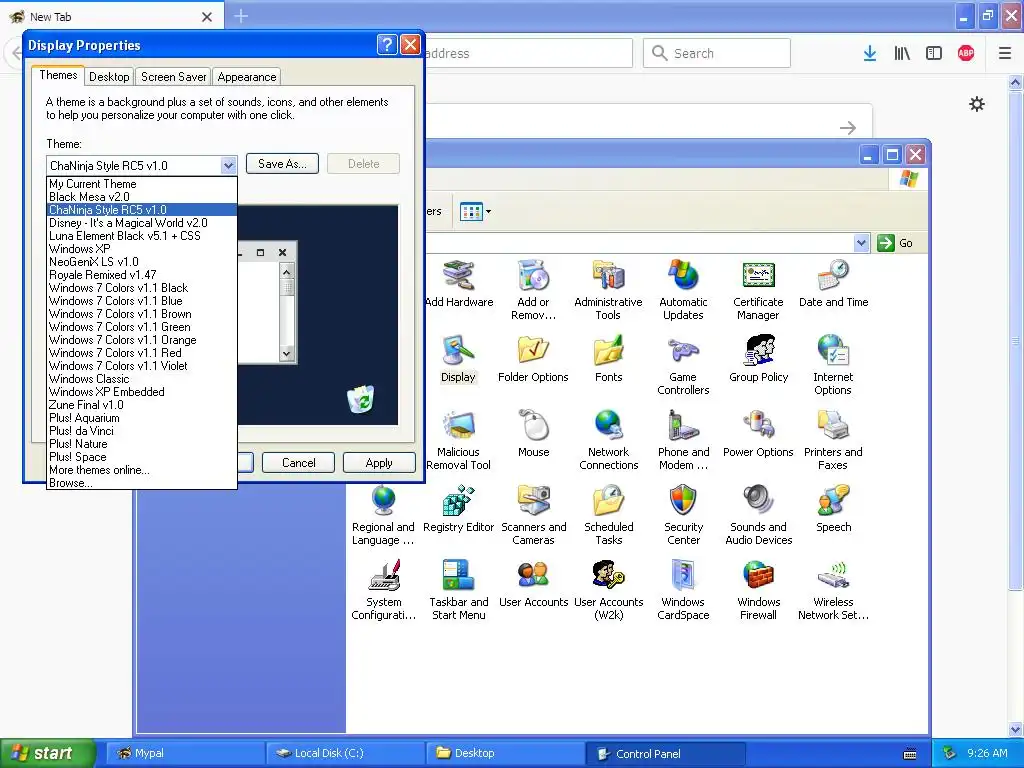Open the Mouse settings icon

pos(533,434)
